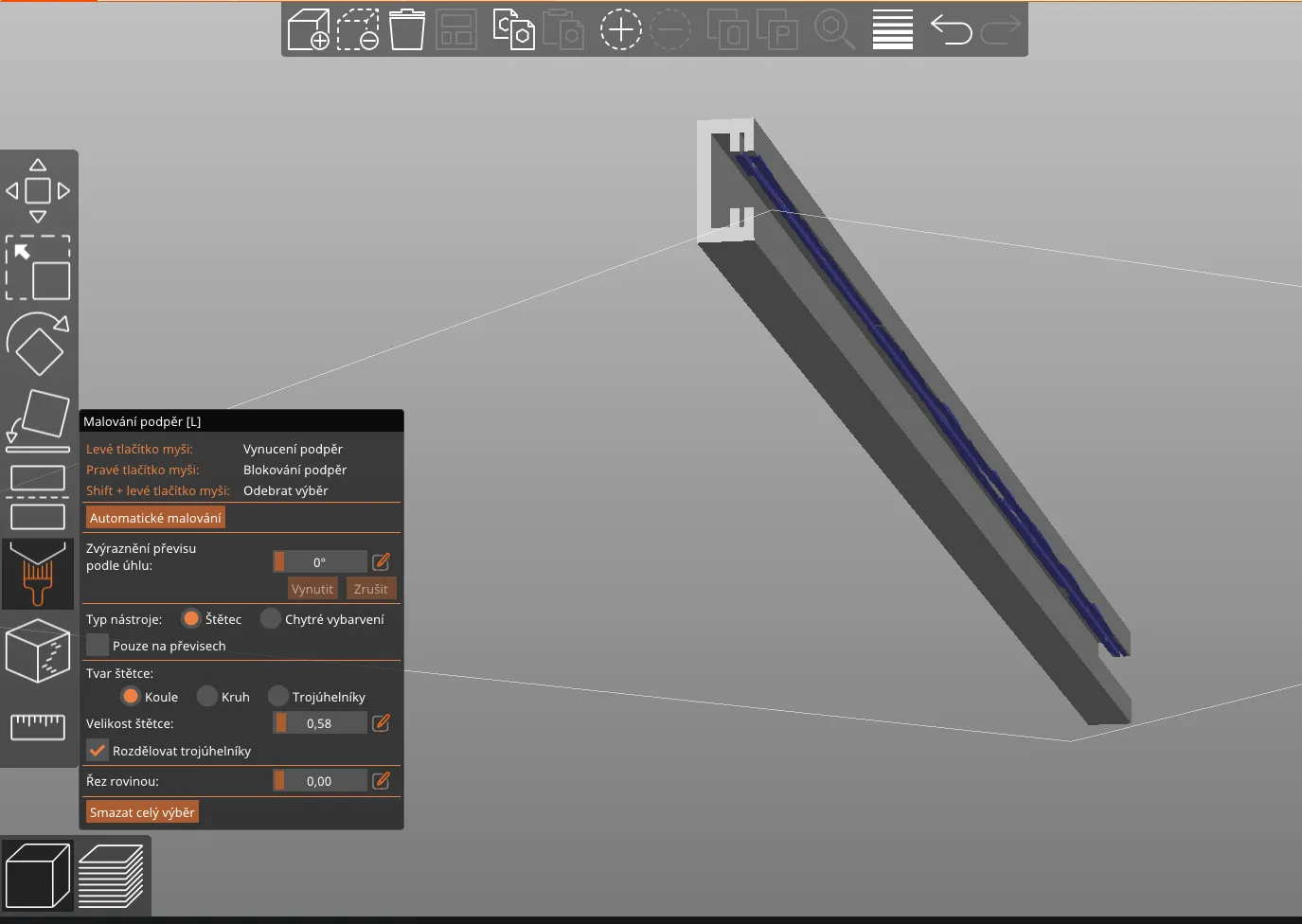Click the Paste icon in top toolbar
Viewport: 1302px width, 924px height.
click(x=563, y=29)
